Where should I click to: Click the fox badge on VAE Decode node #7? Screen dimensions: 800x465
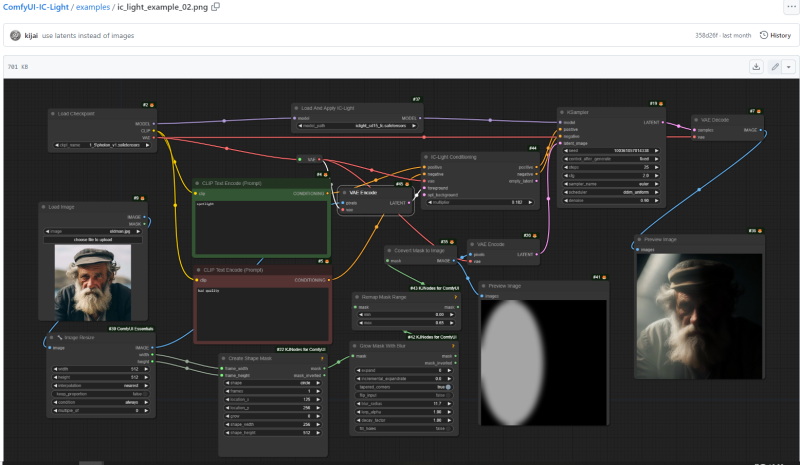pos(759,111)
